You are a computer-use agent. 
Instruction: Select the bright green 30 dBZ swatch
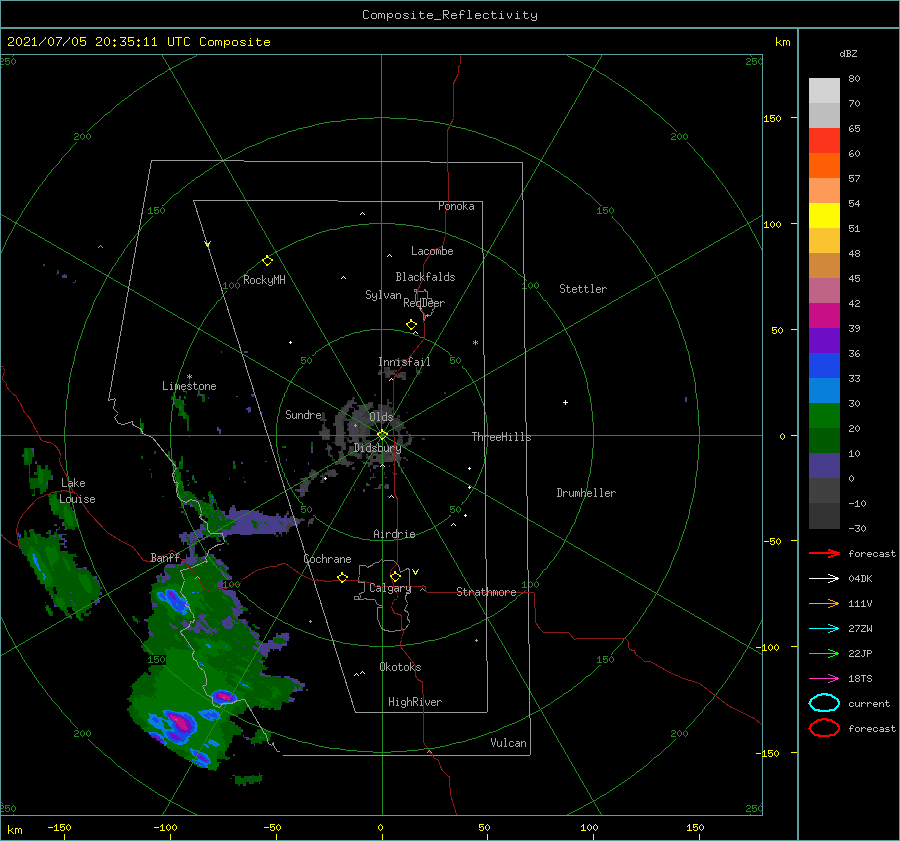pos(824,416)
